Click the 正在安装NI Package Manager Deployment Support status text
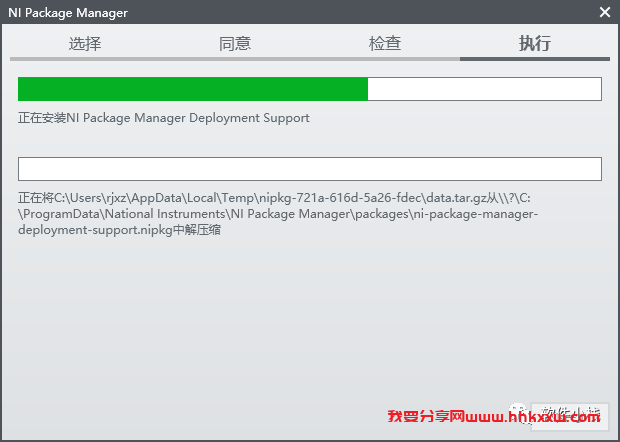 coord(164,118)
